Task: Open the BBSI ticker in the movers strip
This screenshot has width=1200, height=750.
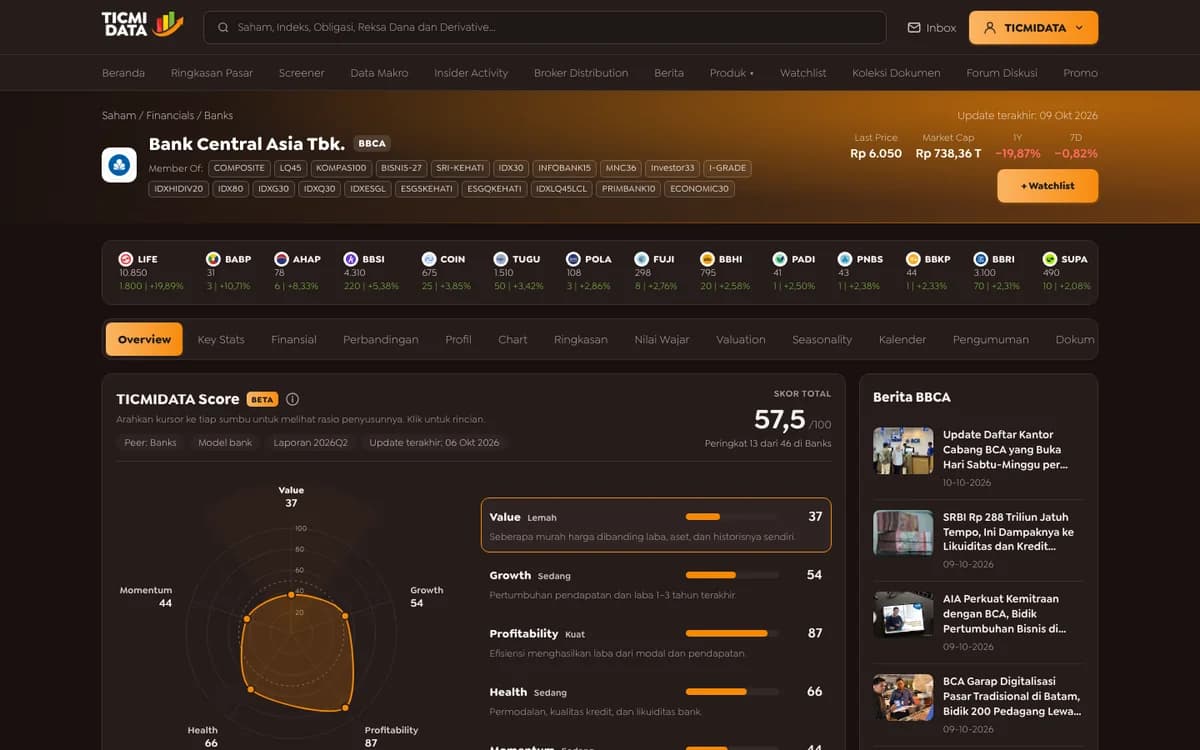Action: [x=371, y=272]
